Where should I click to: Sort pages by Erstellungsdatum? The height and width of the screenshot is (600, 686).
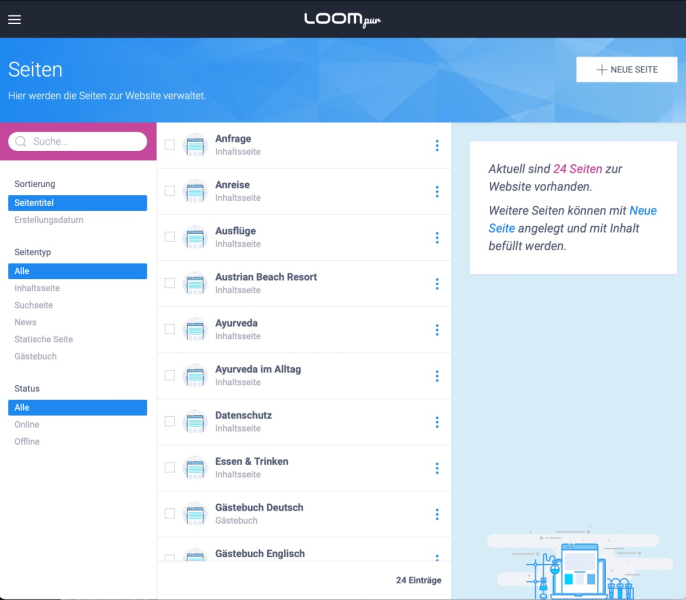point(49,220)
